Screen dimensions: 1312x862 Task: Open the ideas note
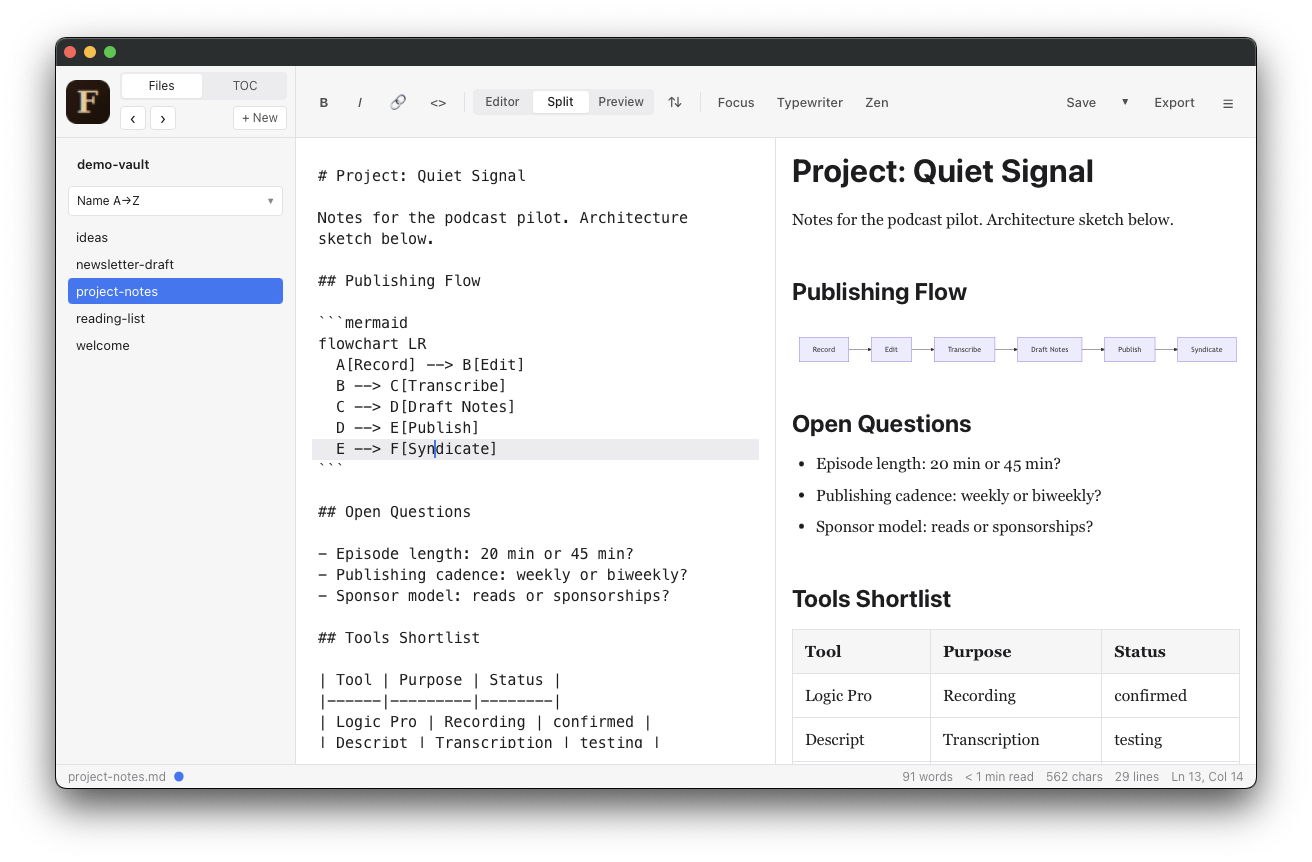(x=175, y=238)
